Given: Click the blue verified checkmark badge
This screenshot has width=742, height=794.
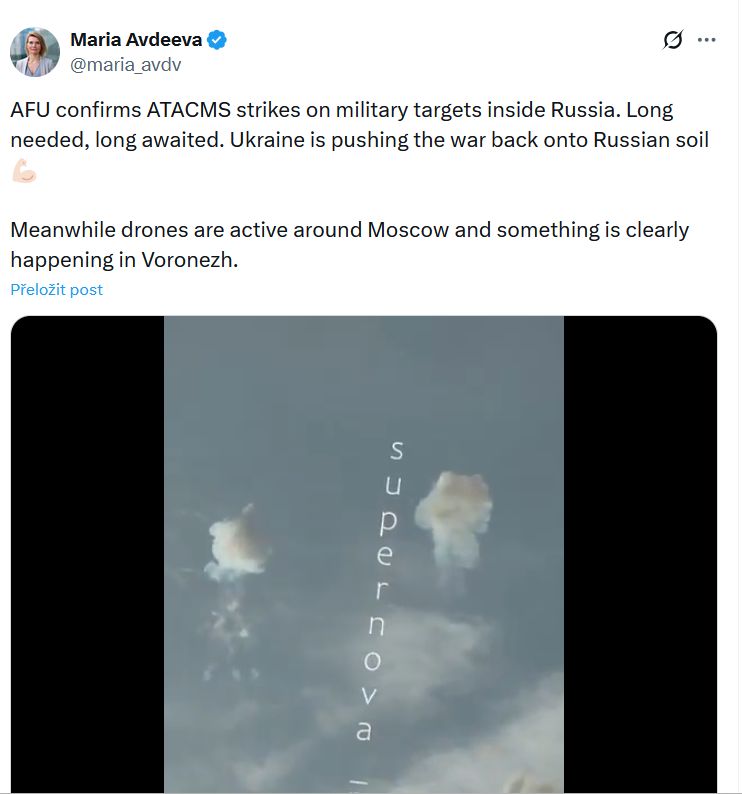Looking at the screenshot, I should (217, 40).
